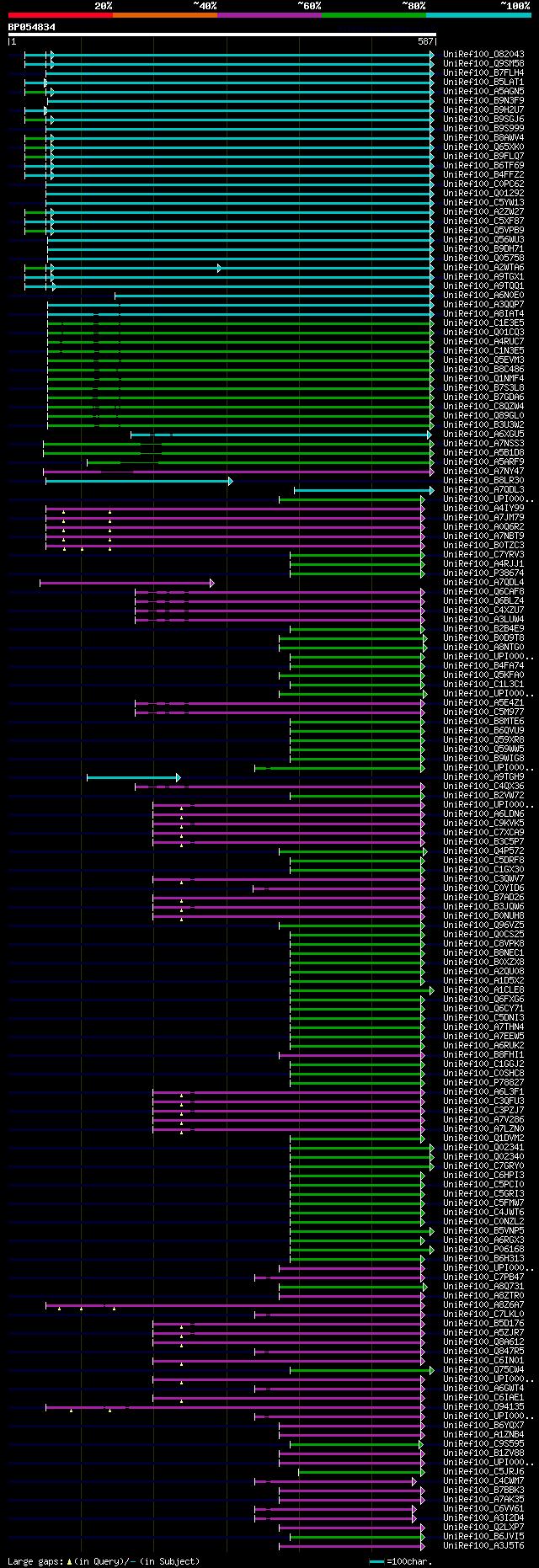Open hit UniRef100_B5LAT1

click(x=483, y=82)
